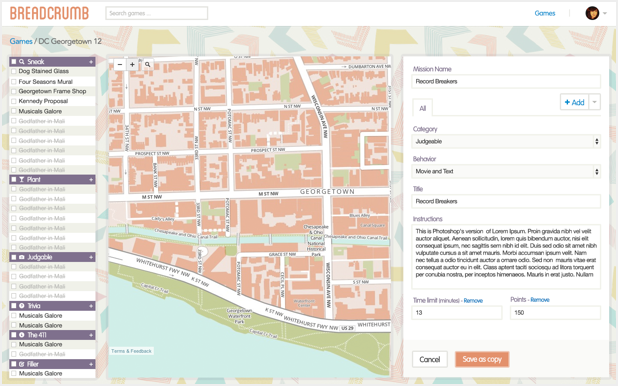The height and width of the screenshot is (386, 618).
Task: Click the + Add button
Action: point(574,102)
